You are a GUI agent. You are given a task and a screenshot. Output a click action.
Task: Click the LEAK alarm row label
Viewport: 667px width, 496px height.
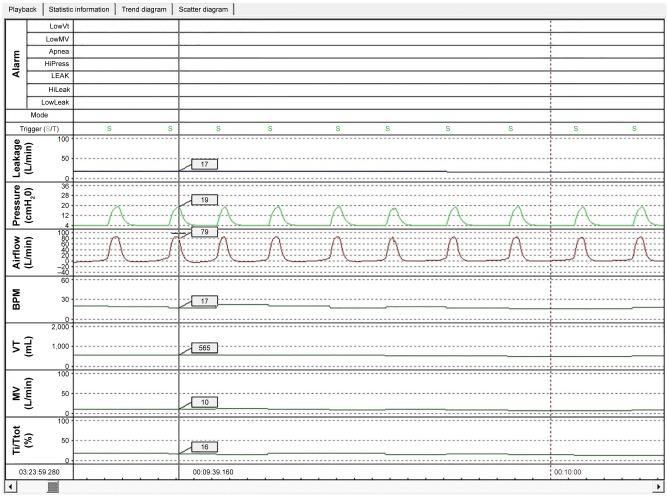[x=60, y=76]
